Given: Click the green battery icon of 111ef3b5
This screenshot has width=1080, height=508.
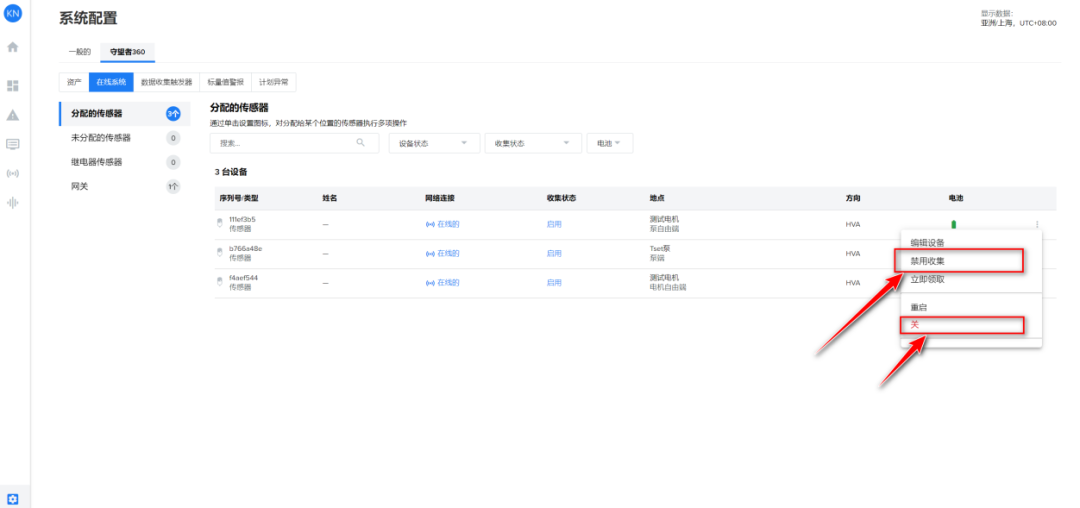Looking at the screenshot, I should pyautogui.click(x=954, y=224).
